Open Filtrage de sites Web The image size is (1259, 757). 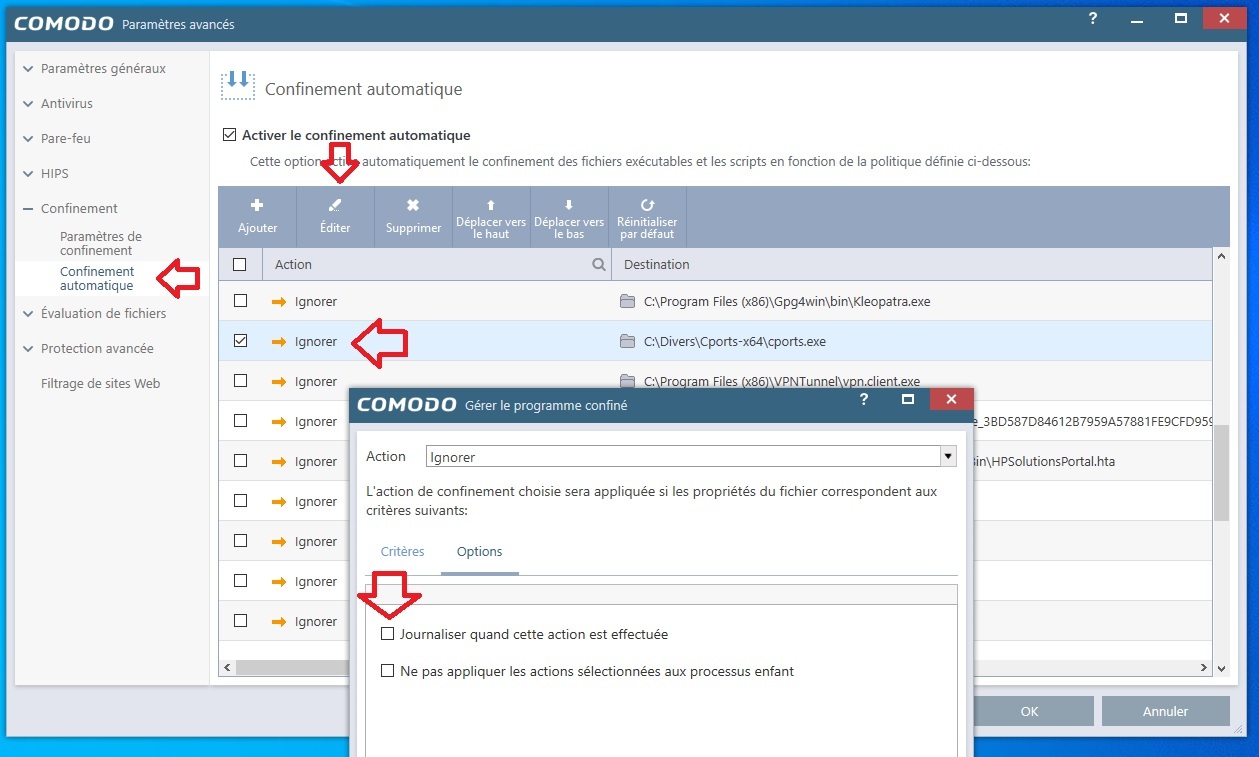click(x=100, y=384)
